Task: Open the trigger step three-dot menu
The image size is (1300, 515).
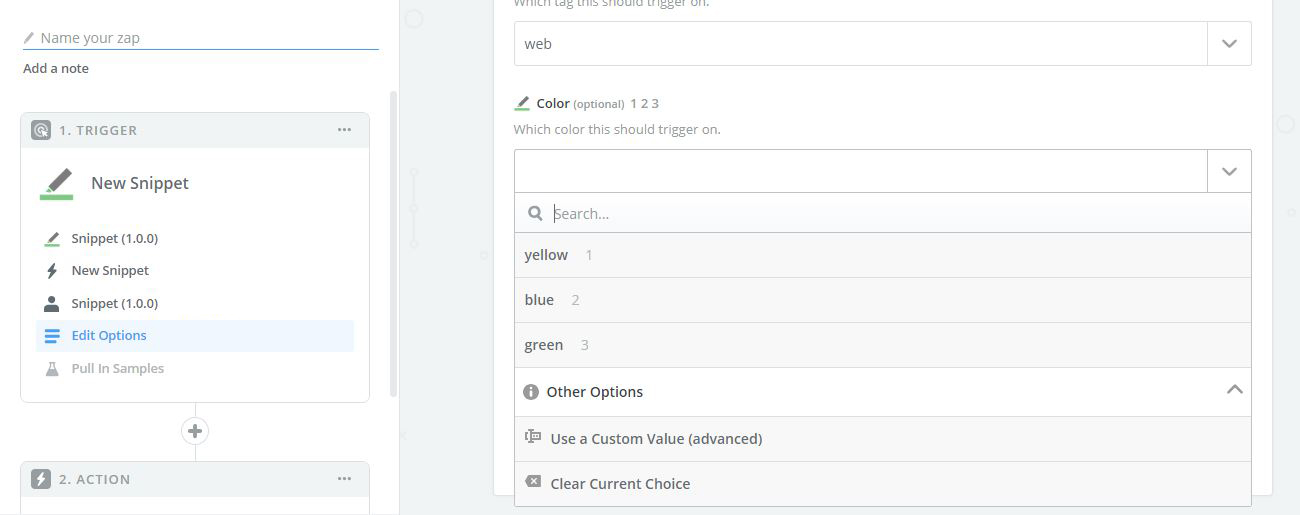Action: [344, 130]
